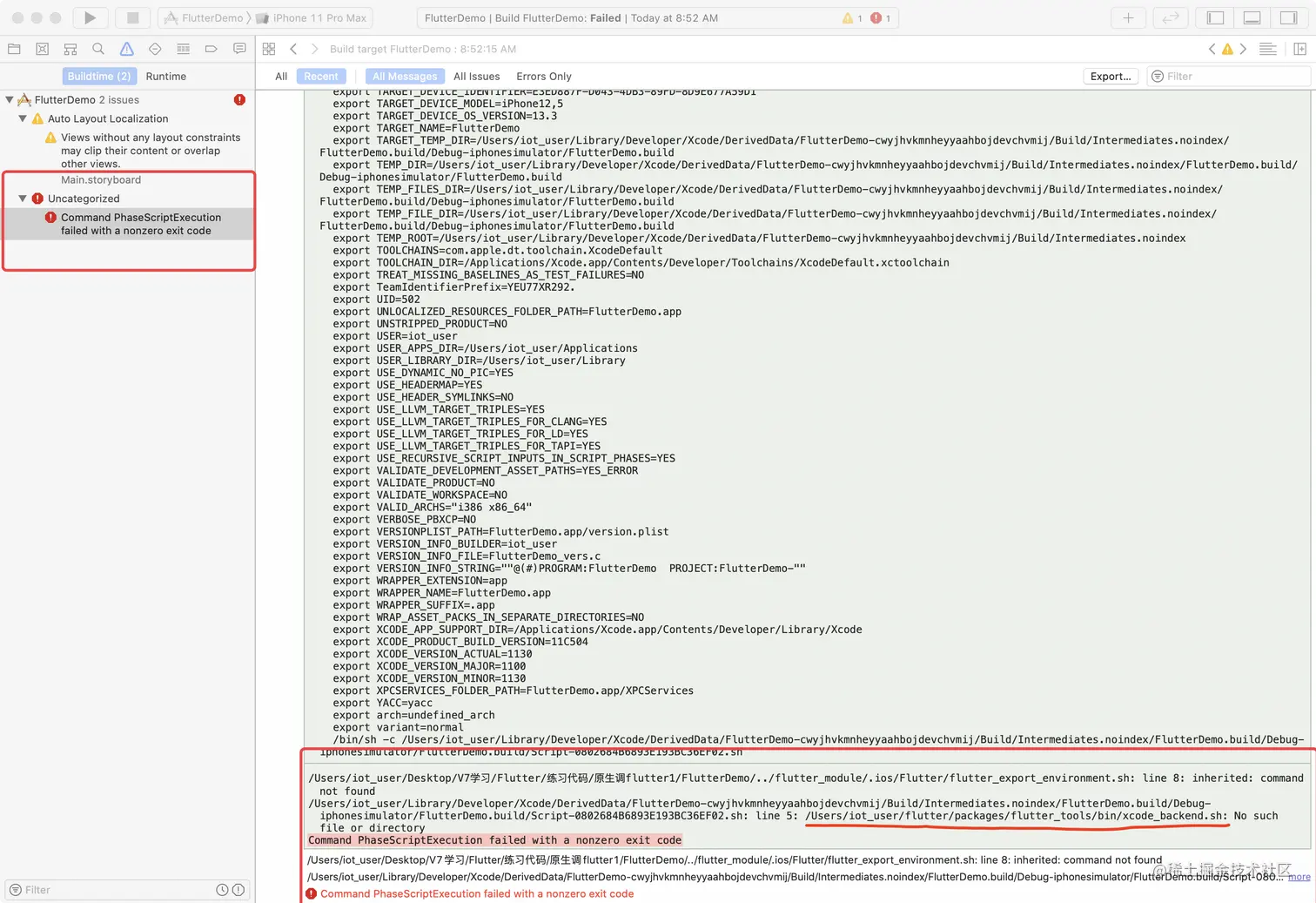Click the build status activity bar

(658, 17)
